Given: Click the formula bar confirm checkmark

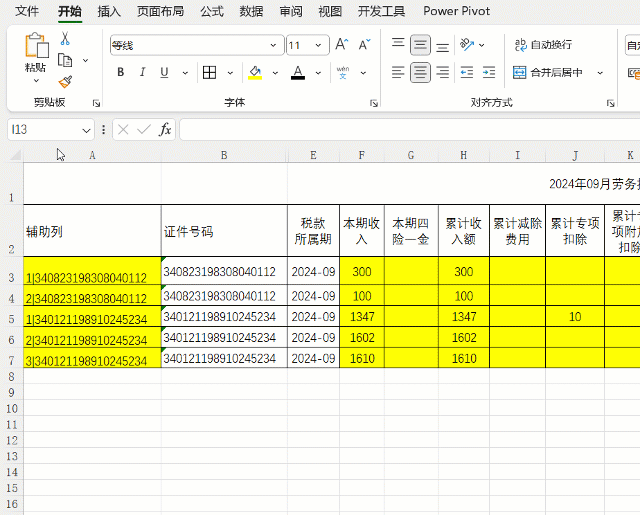Looking at the screenshot, I should [x=144, y=130].
